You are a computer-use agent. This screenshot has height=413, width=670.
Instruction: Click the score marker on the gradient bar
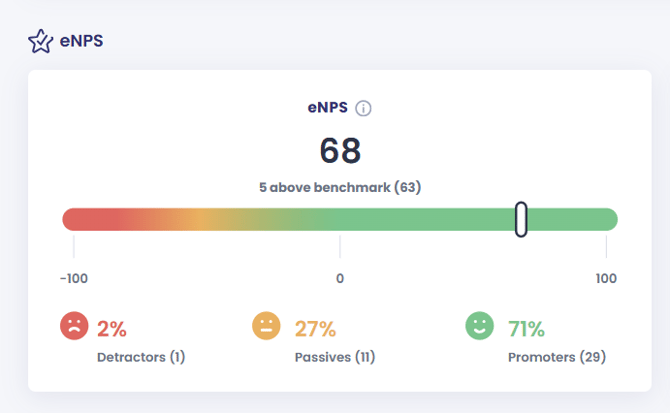click(521, 219)
